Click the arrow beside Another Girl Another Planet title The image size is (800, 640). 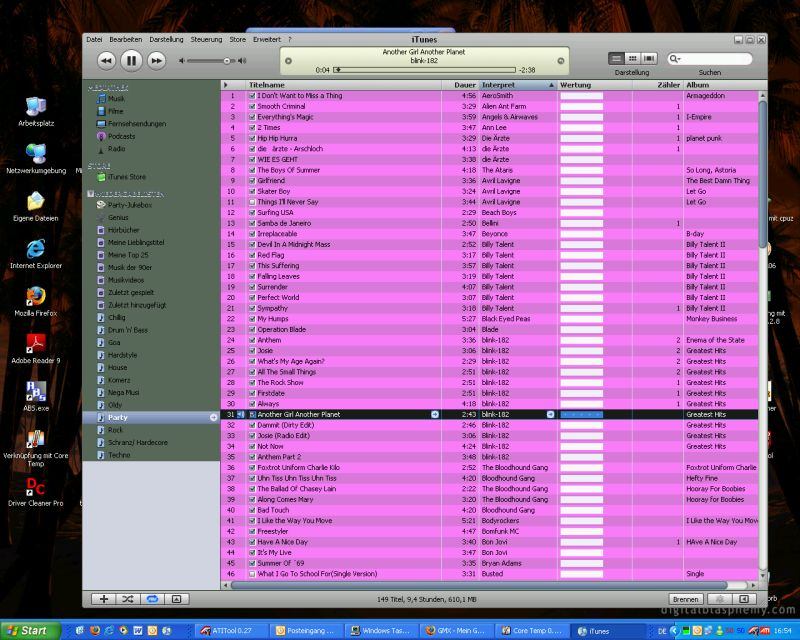435,414
